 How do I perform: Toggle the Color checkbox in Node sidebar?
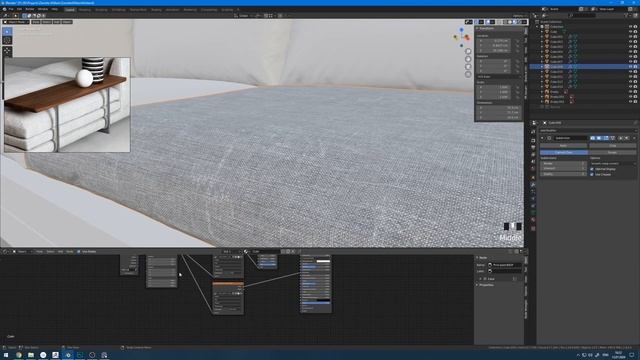[484, 279]
